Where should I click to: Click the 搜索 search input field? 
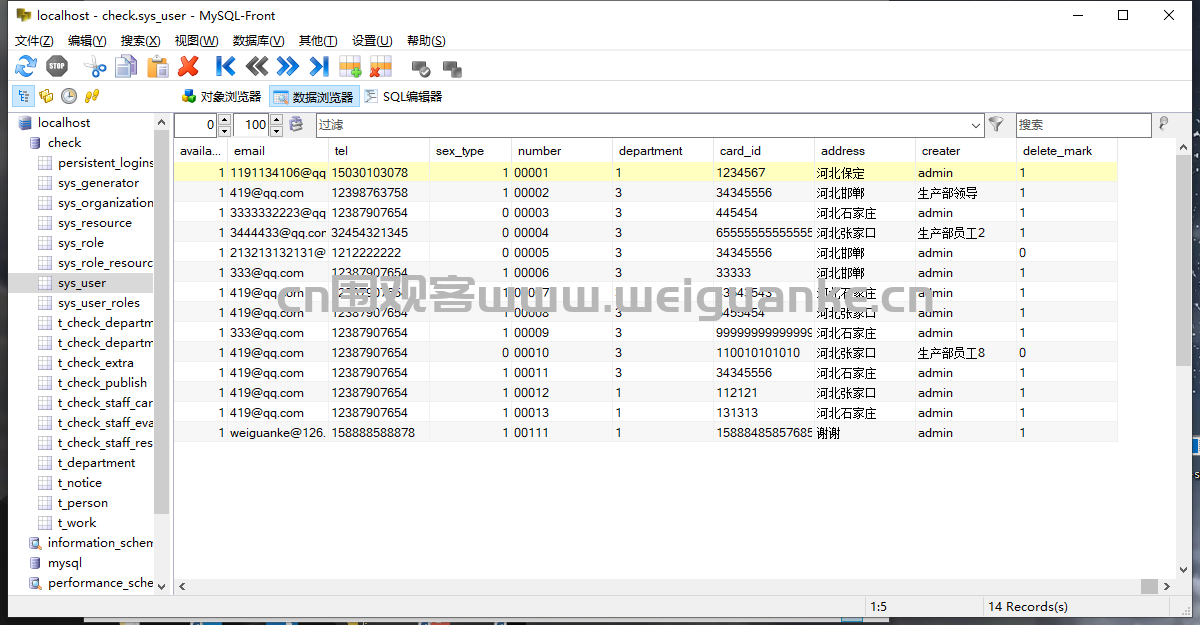[x=1083, y=125]
